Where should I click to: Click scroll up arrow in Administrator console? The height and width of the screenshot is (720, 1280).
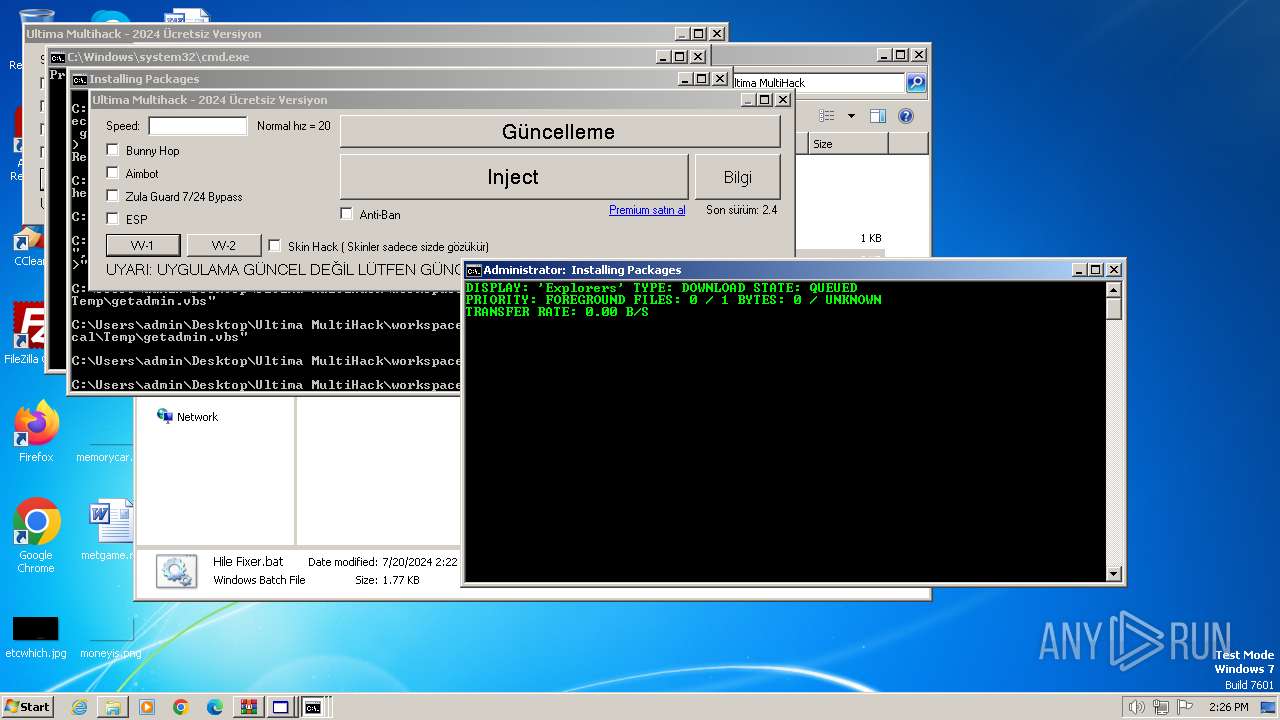click(x=1114, y=290)
